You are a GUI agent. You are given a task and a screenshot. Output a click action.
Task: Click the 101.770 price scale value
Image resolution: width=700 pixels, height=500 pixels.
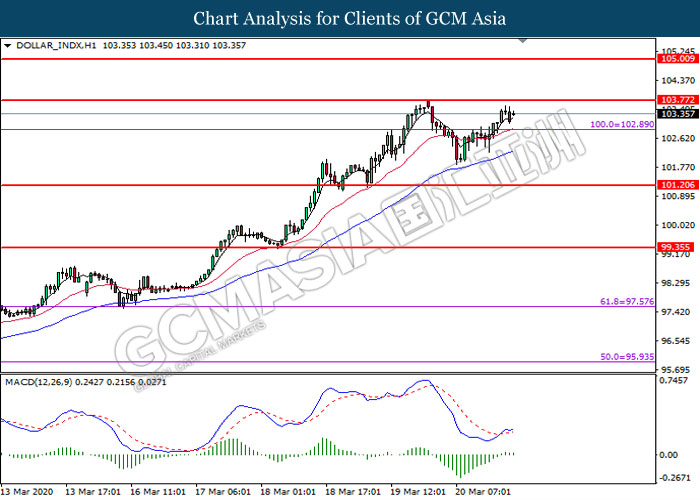tap(678, 167)
